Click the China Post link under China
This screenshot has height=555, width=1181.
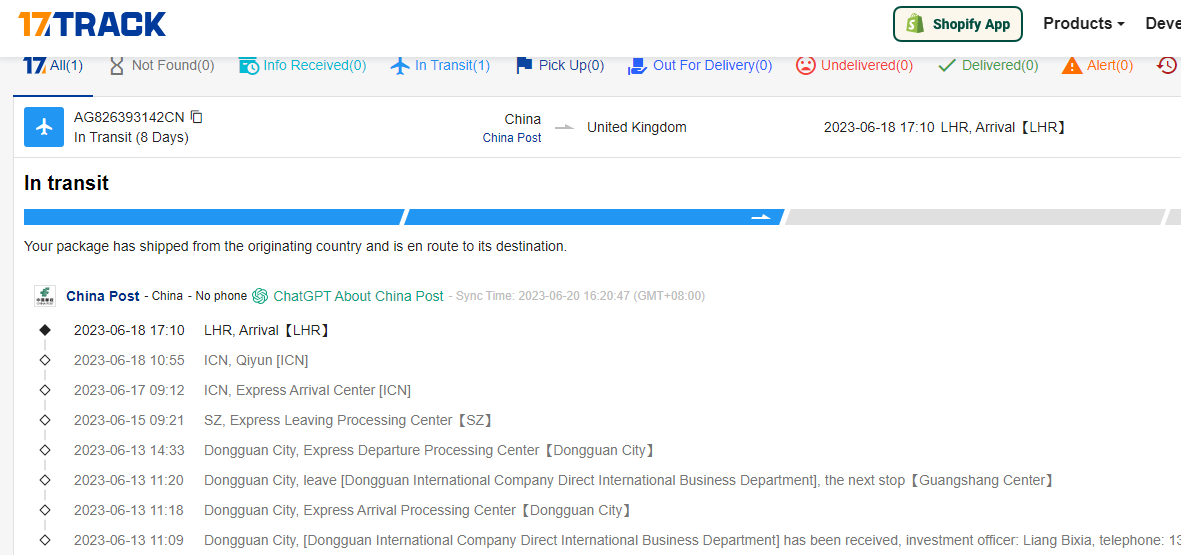point(511,138)
